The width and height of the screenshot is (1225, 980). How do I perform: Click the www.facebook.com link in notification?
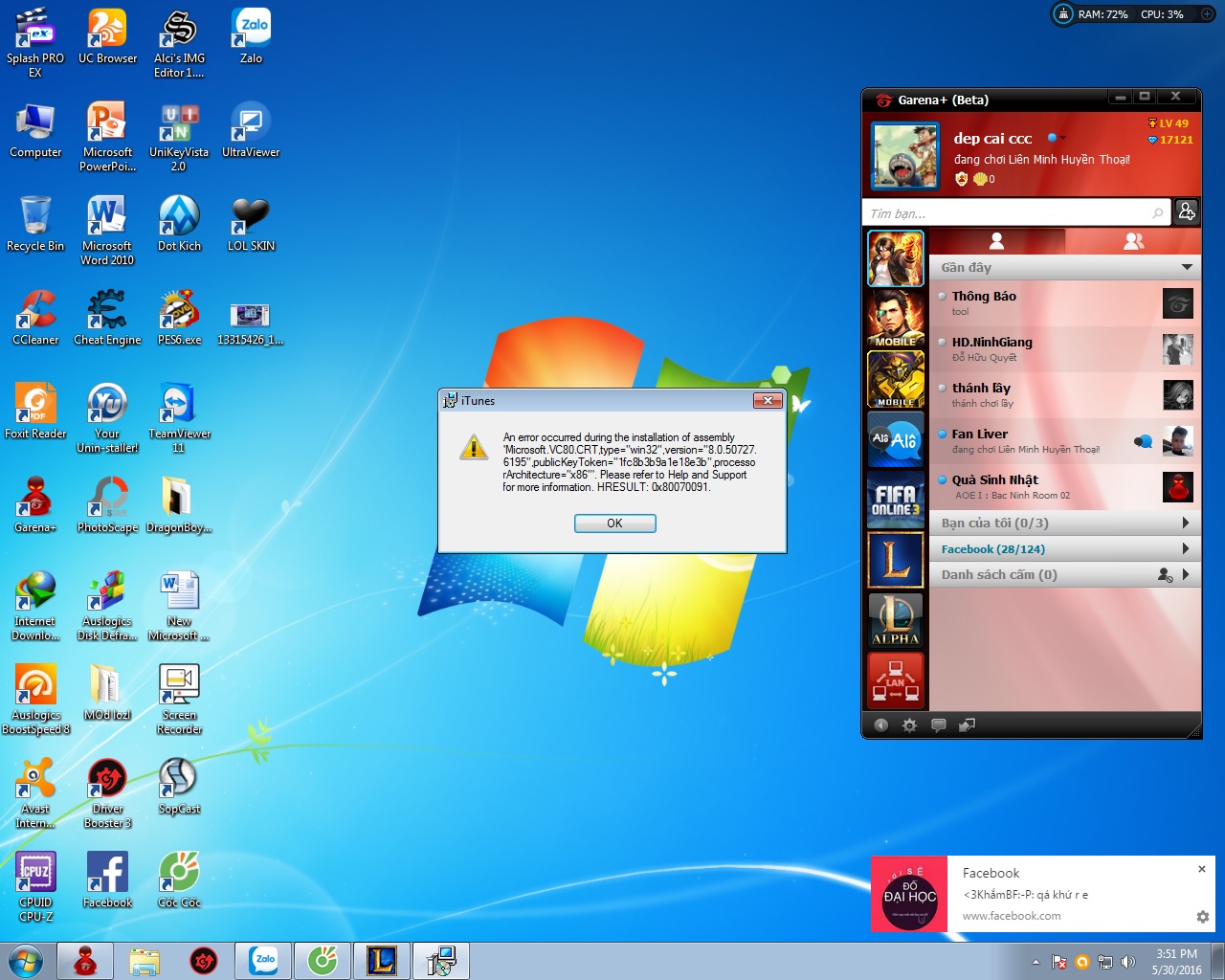click(x=1012, y=916)
